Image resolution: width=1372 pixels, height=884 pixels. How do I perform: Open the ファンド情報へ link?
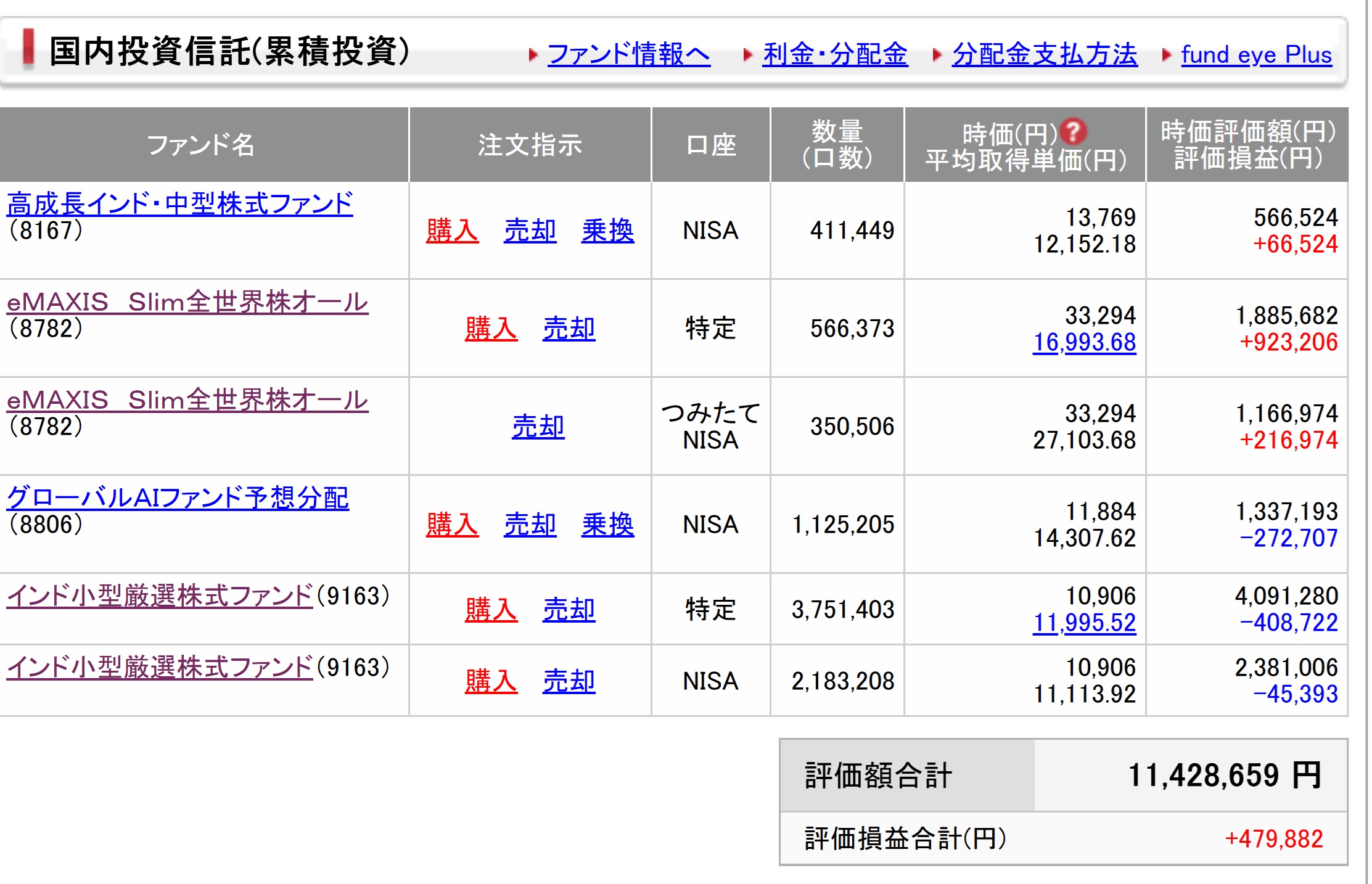[628, 54]
